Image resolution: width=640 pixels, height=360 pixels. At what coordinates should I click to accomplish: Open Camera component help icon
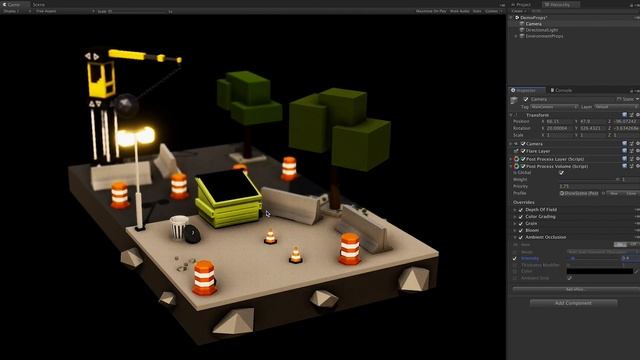pos(624,144)
